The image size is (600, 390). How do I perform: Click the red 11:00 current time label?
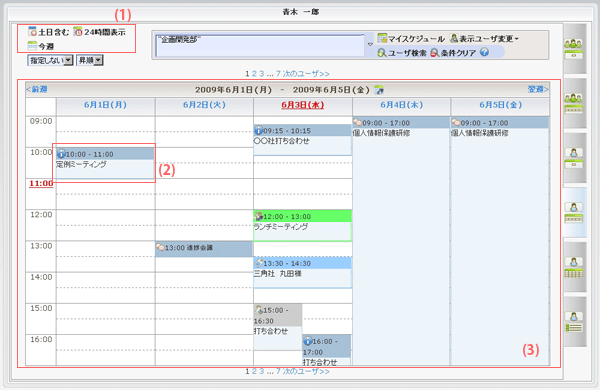coord(41,183)
